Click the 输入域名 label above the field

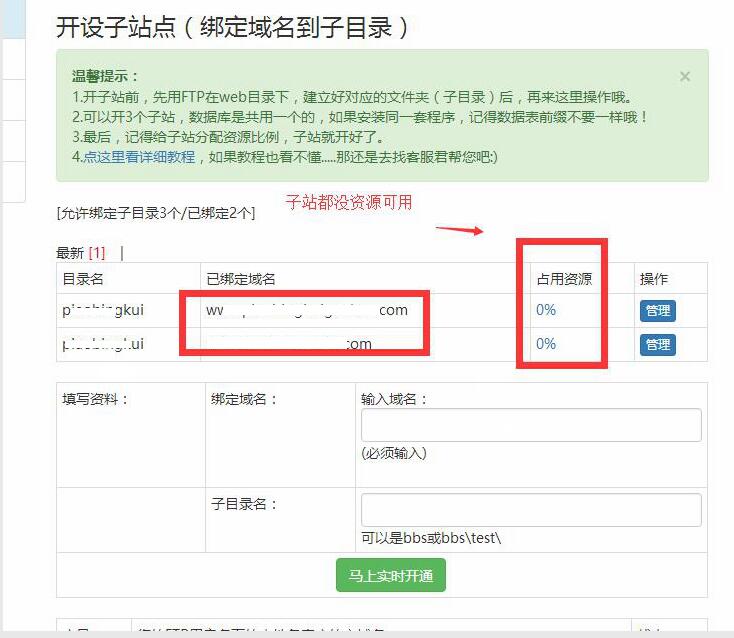[394, 399]
